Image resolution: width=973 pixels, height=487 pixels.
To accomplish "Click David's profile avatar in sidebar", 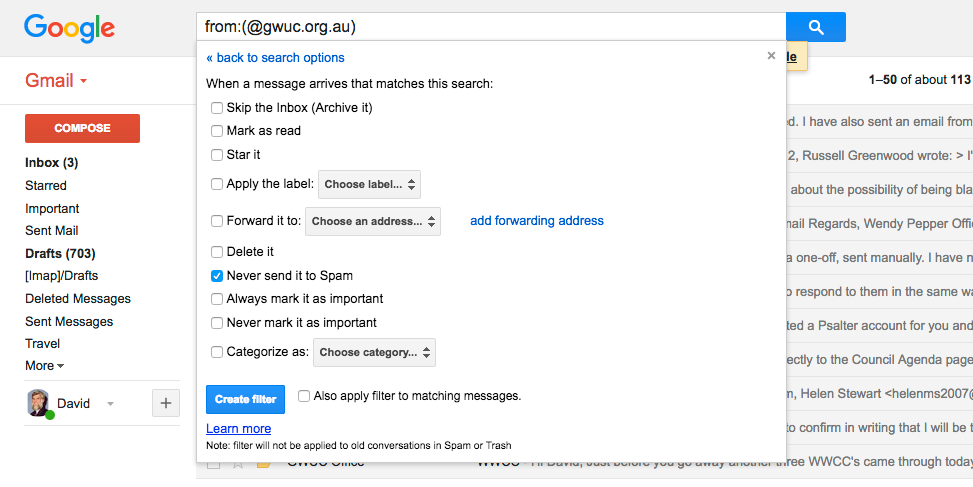I will [38, 403].
